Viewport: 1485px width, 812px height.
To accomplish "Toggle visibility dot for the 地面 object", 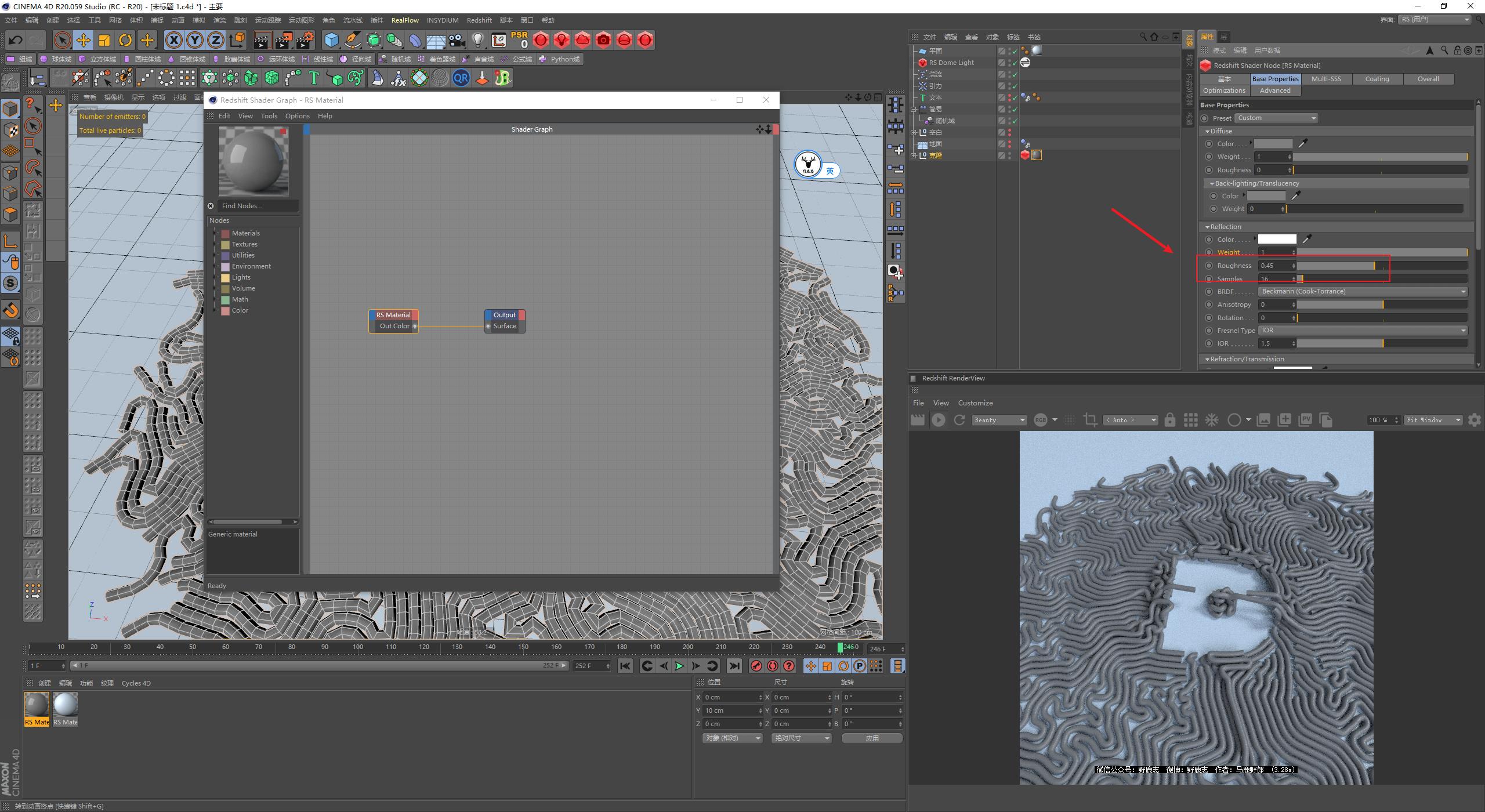I will click(1010, 143).
